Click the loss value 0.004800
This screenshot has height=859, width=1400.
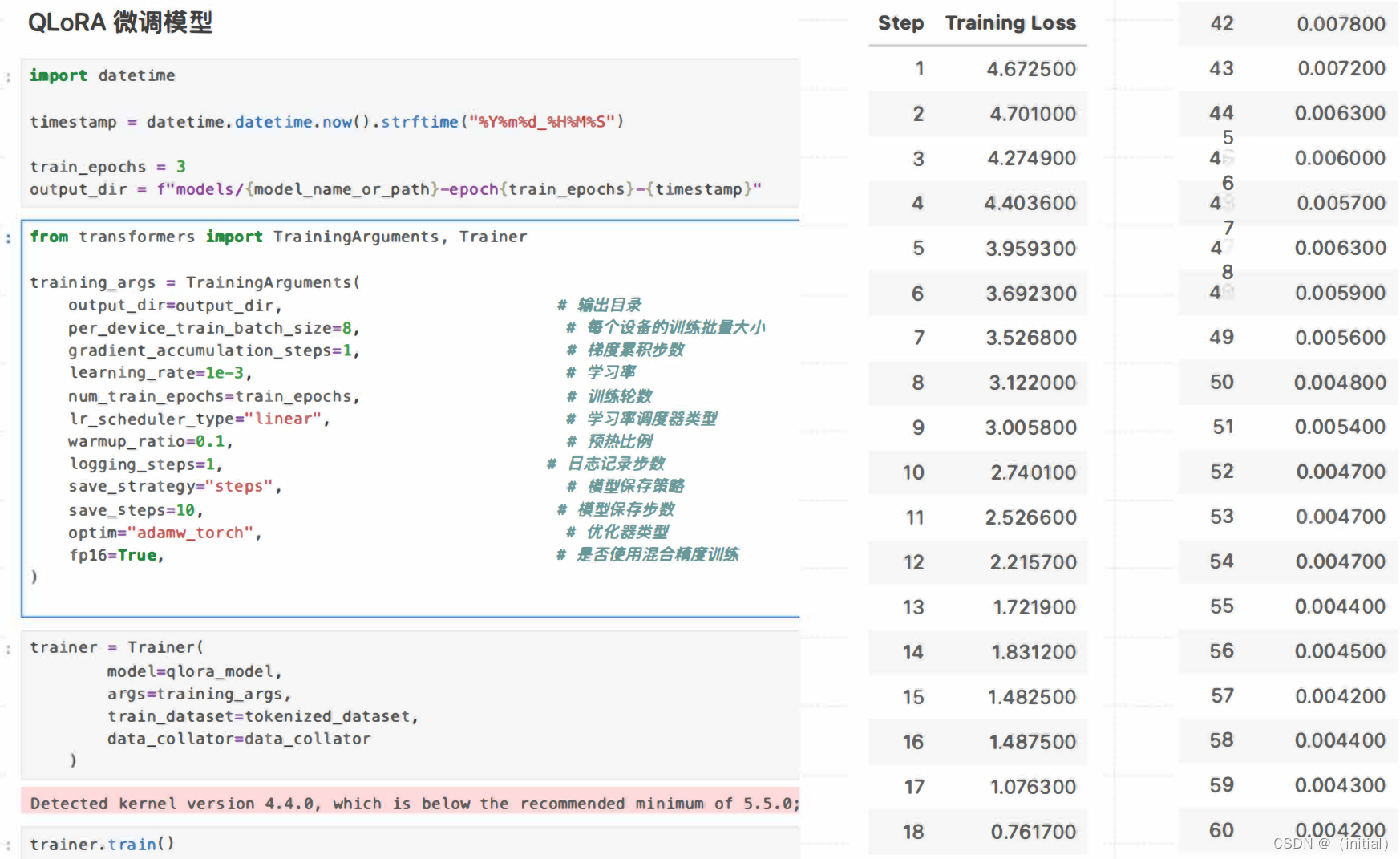point(1341,383)
